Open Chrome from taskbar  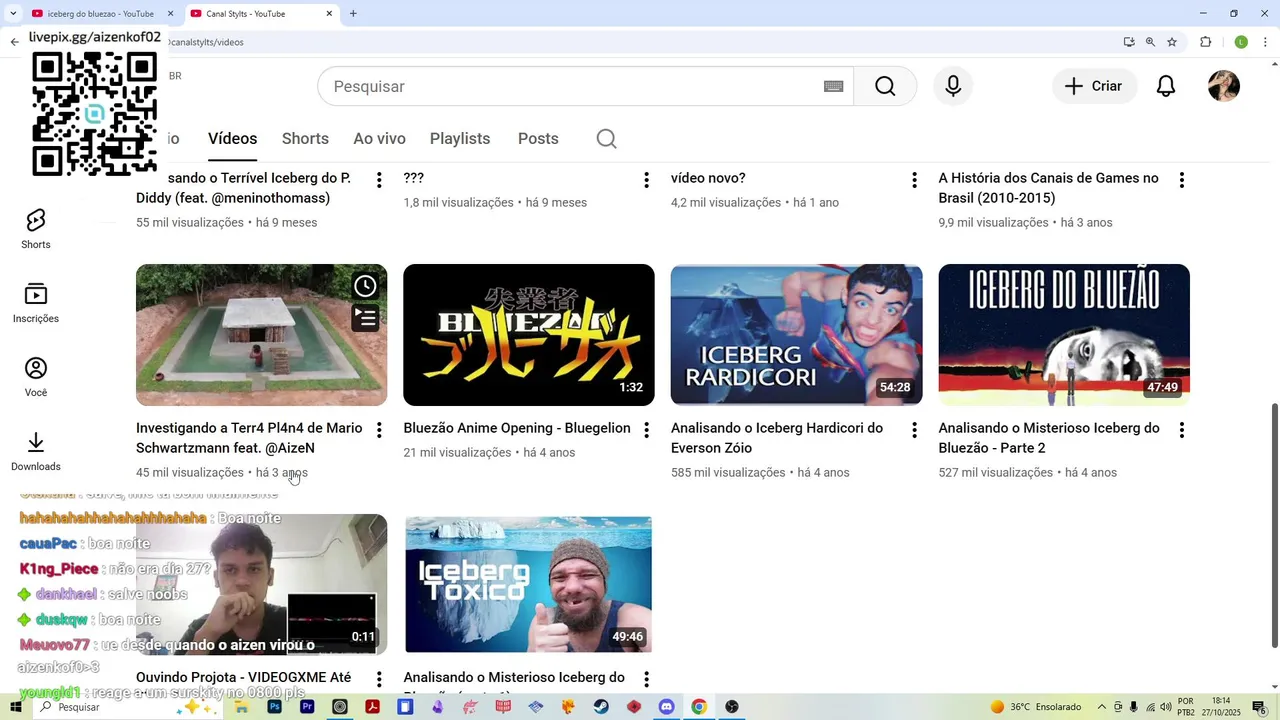(699, 707)
